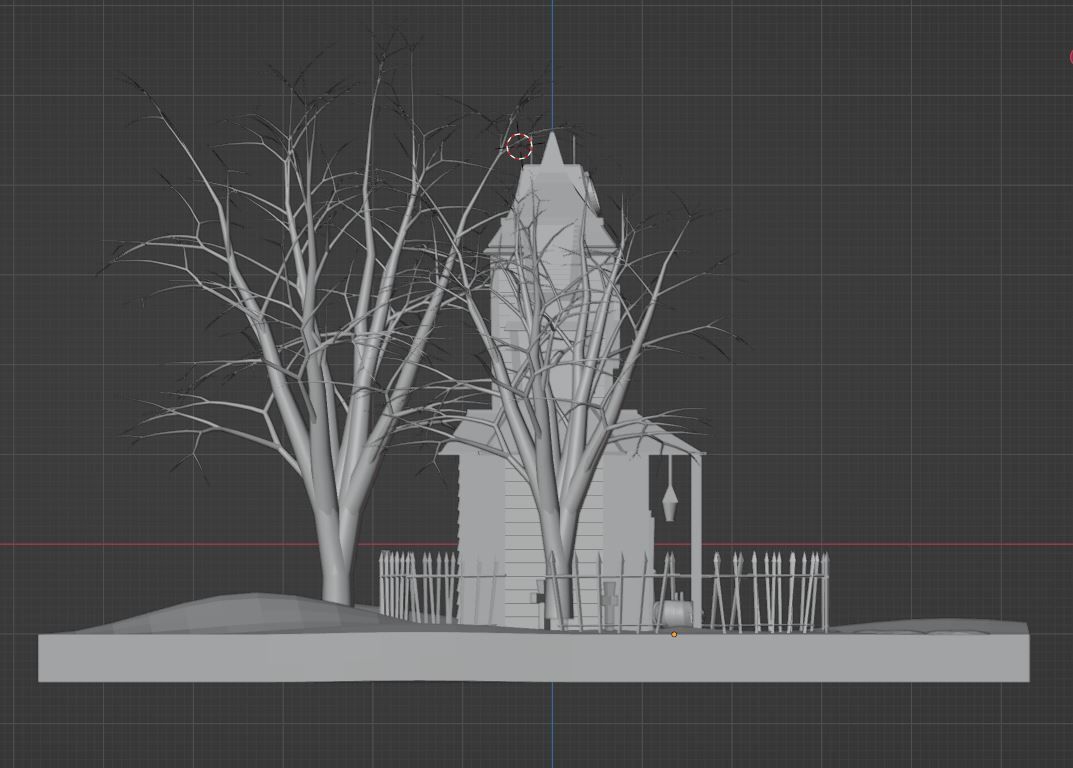This screenshot has height=768, width=1073.
Task: Click the cross-shaped gravestone
Action: click(x=610, y=599)
